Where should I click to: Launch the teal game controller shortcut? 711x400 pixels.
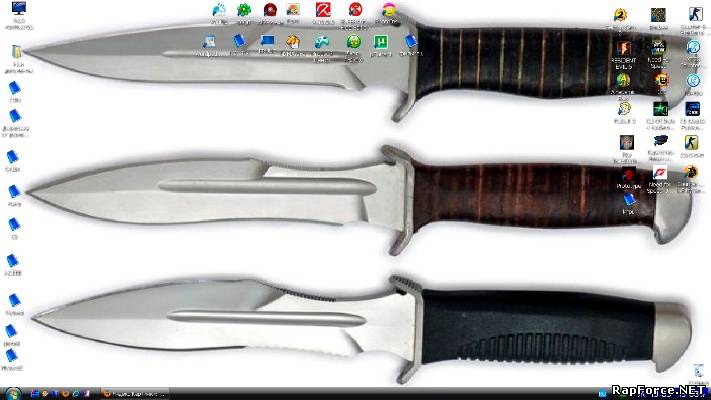click(322, 42)
